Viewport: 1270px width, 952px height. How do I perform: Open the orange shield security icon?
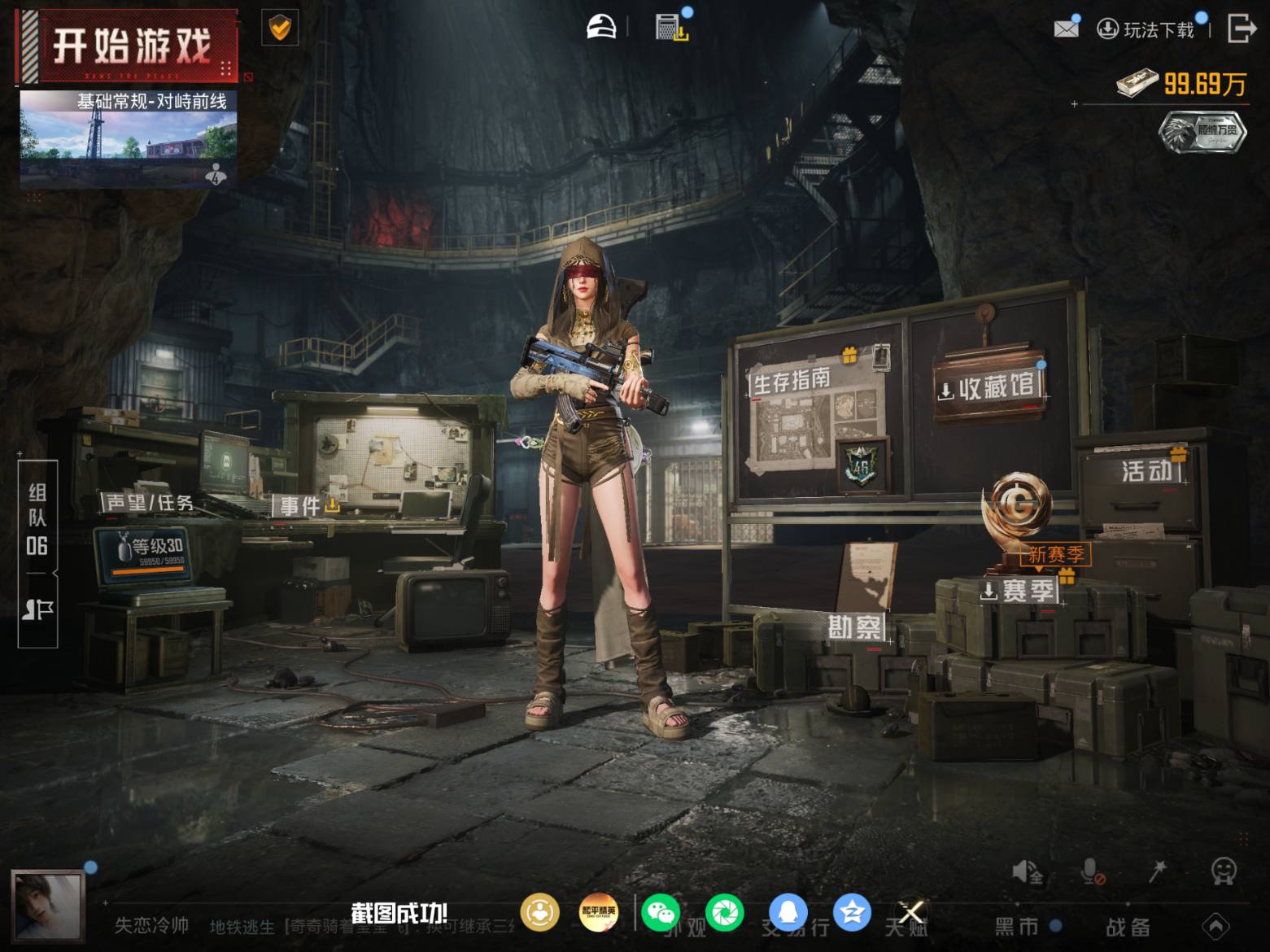(x=280, y=28)
